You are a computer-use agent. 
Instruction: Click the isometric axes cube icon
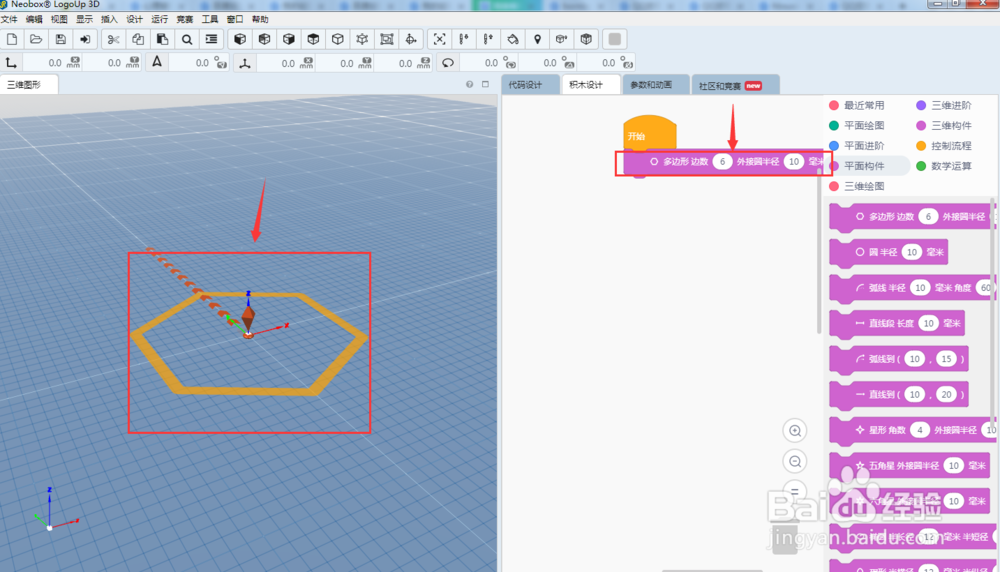coord(362,40)
